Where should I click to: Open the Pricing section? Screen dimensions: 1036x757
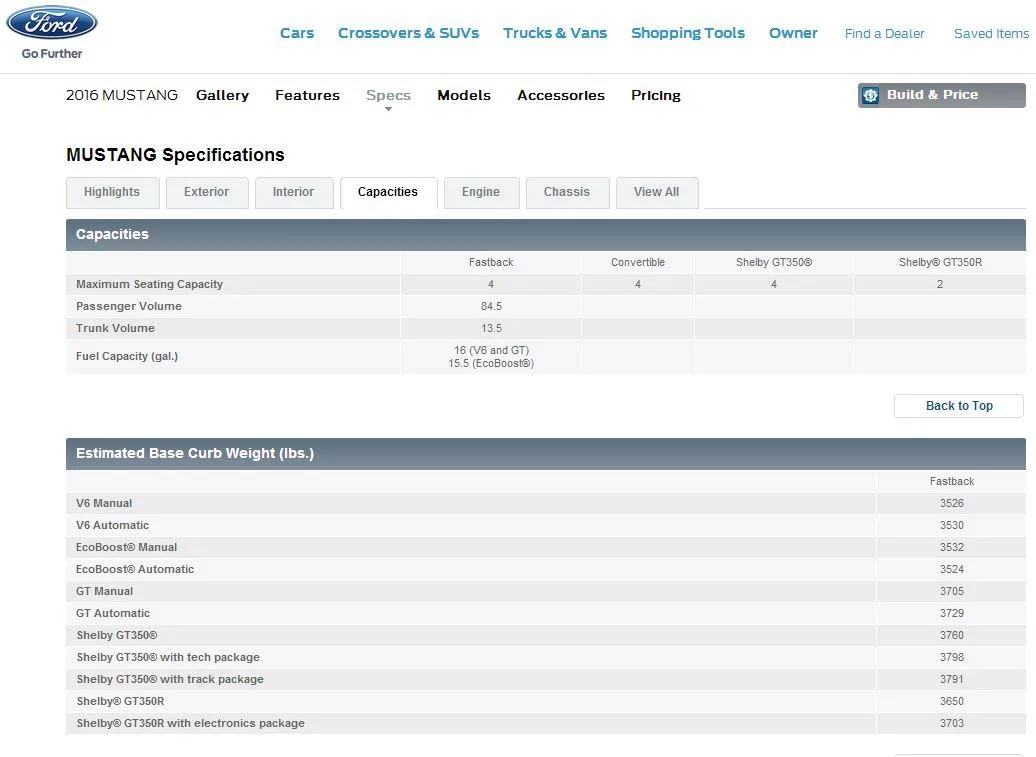point(655,95)
